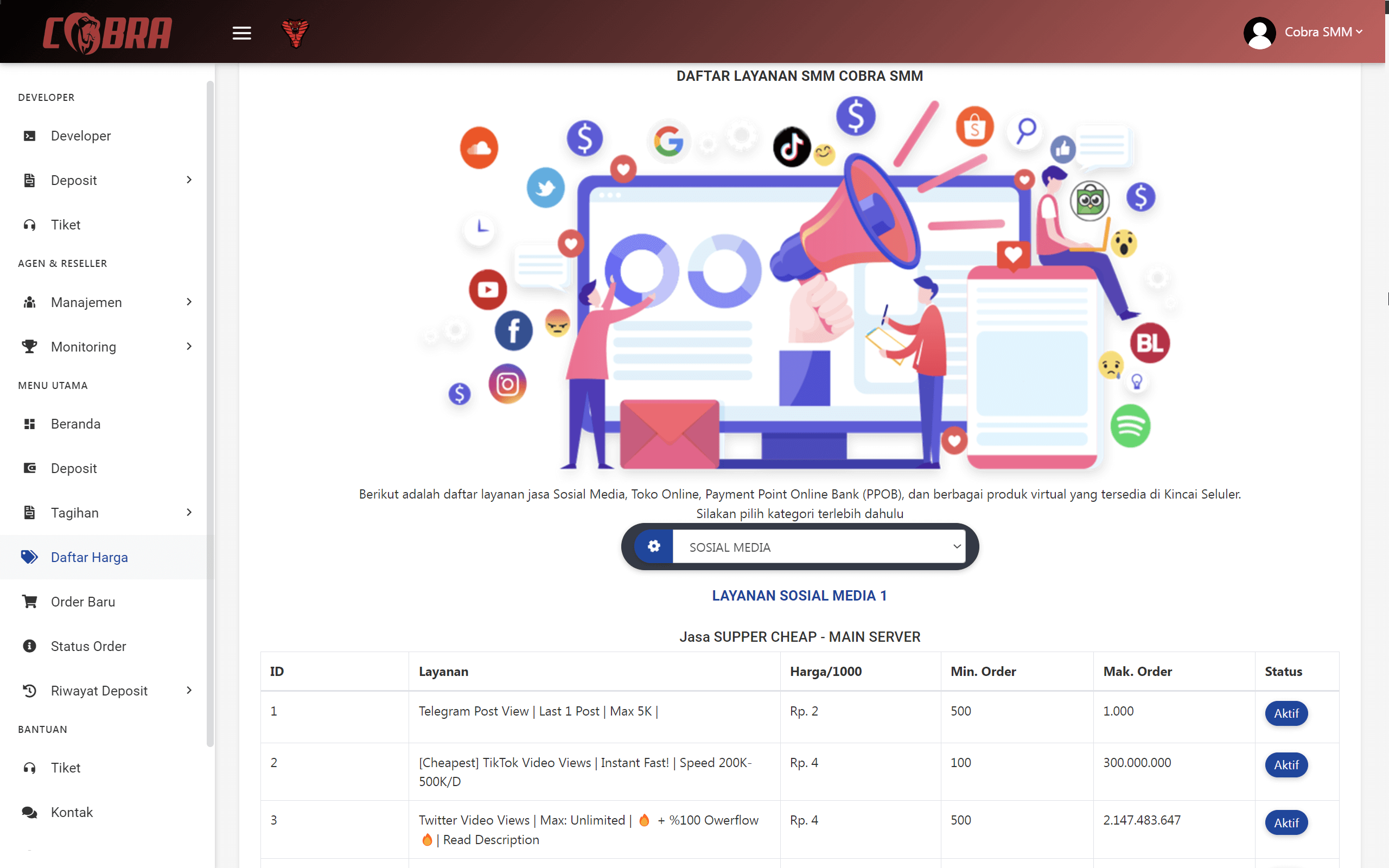Click the wallet icon beside Menu Utama Deposit
This screenshot has width=1389, height=868.
point(29,468)
